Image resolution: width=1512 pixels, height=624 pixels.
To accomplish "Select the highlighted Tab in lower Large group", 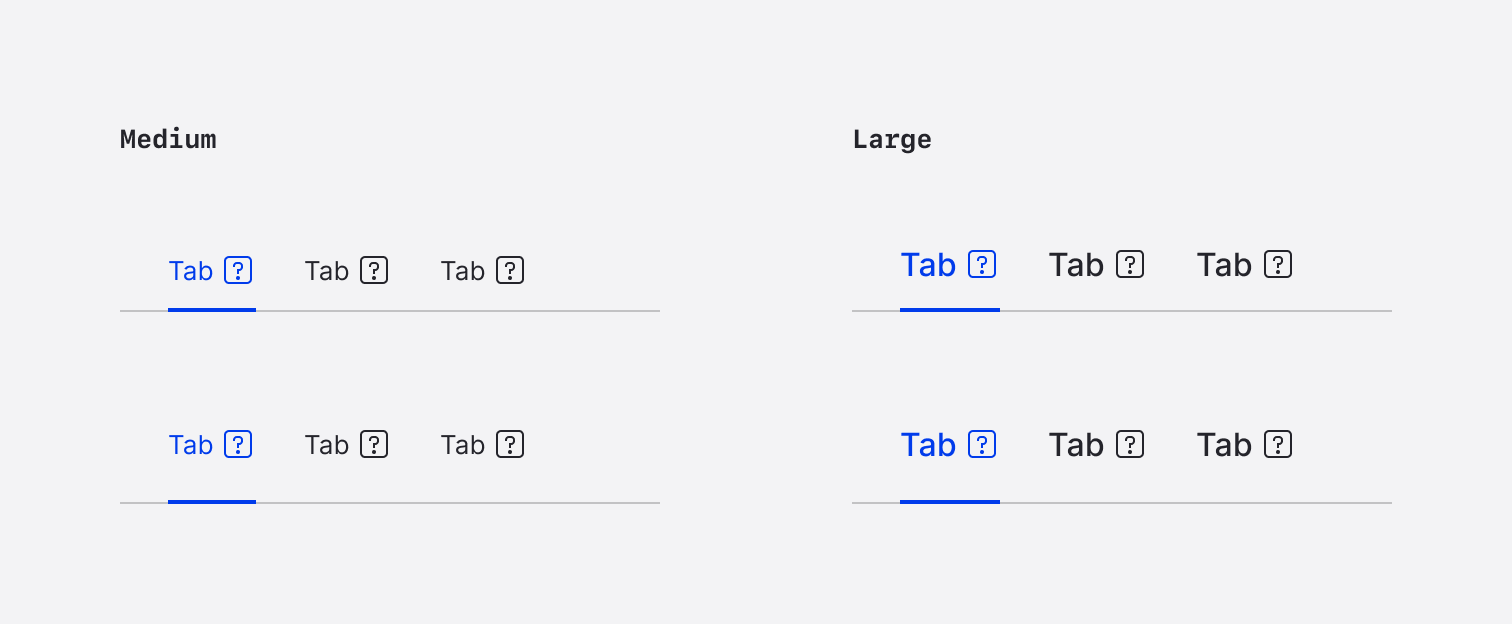I will pyautogui.click(x=927, y=444).
